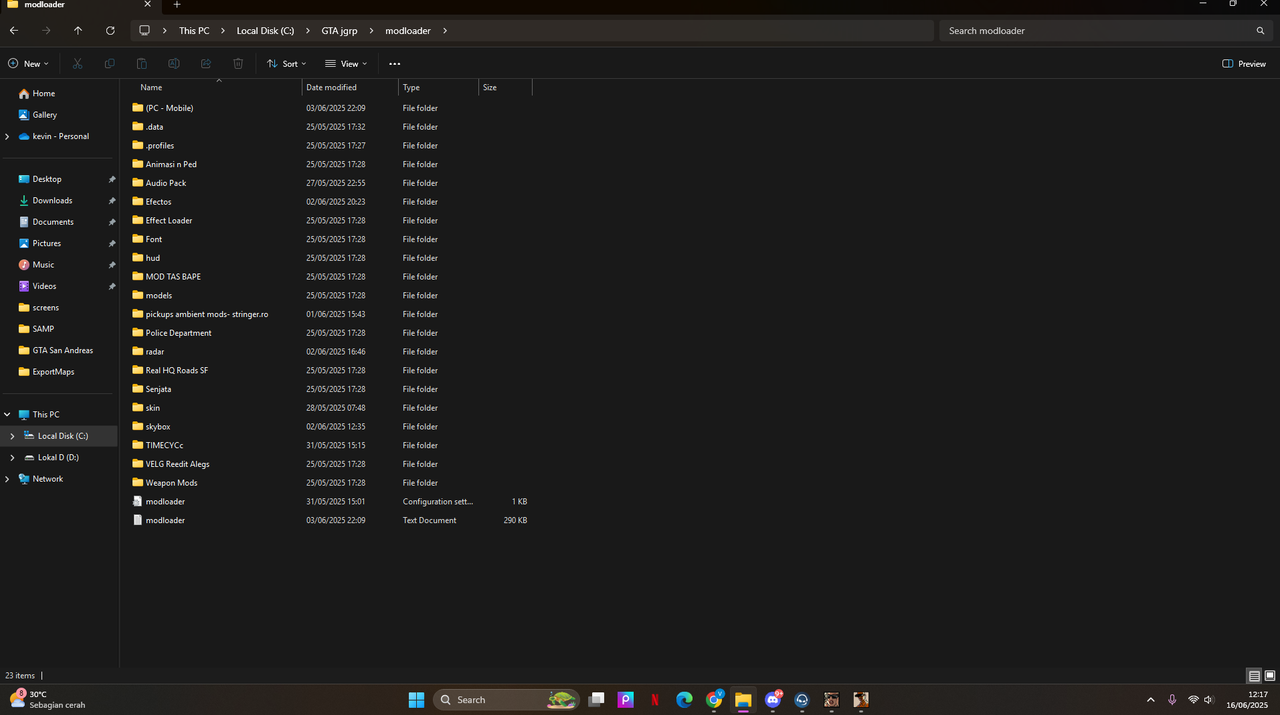Switch to Large icons view layout icon
Viewport: 1280px width, 715px height.
pos(1270,676)
